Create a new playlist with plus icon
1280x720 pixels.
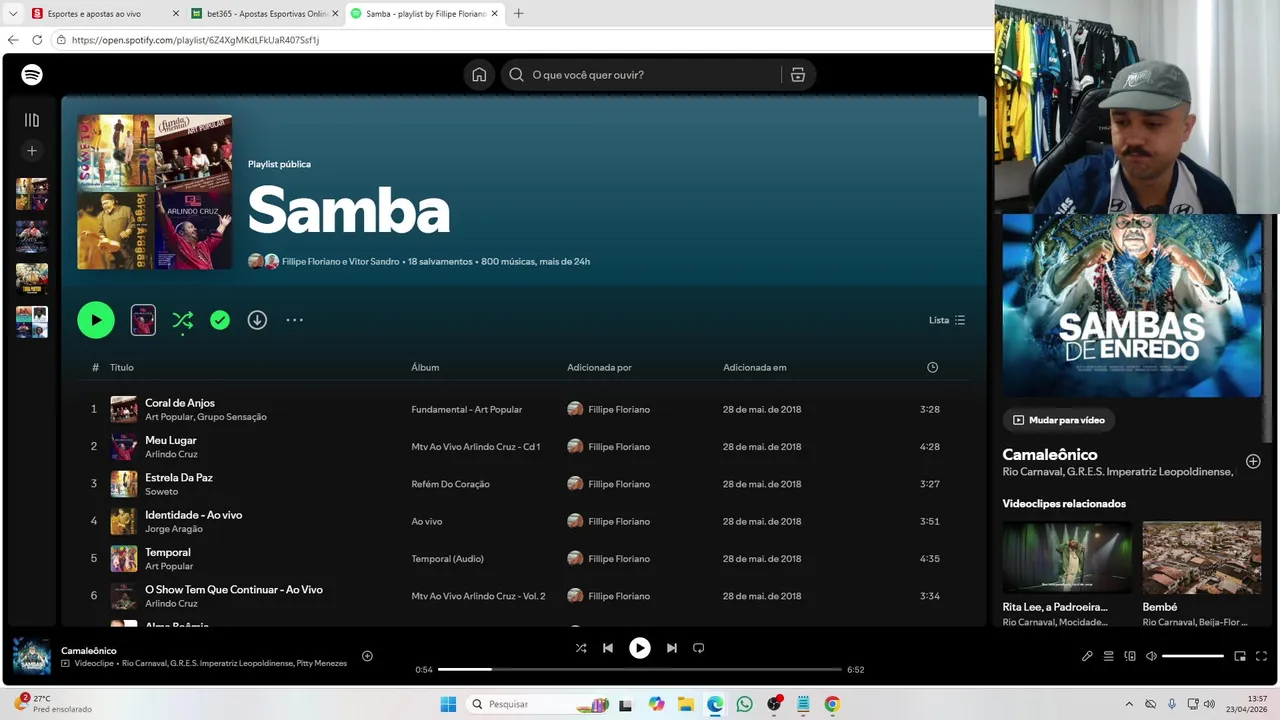32,151
